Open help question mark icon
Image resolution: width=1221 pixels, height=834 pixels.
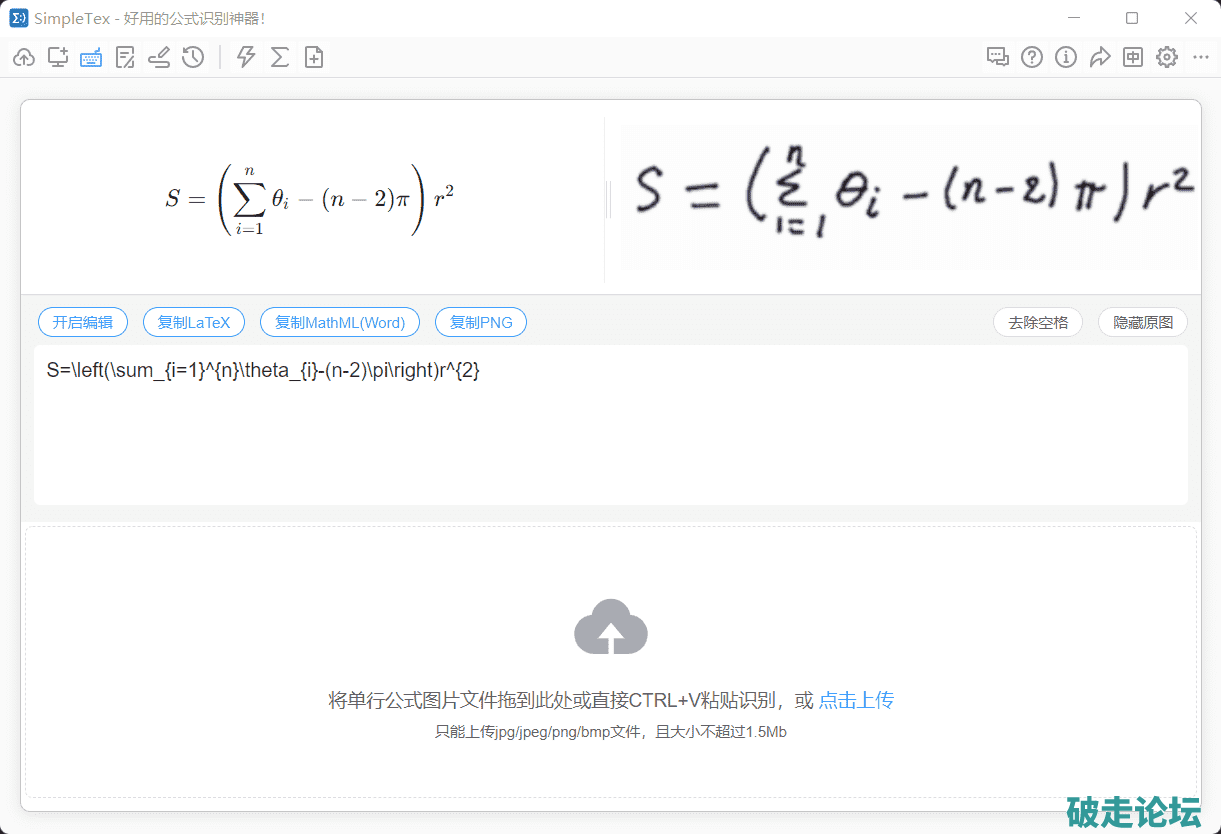pyautogui.click(x=1032, y=58)
